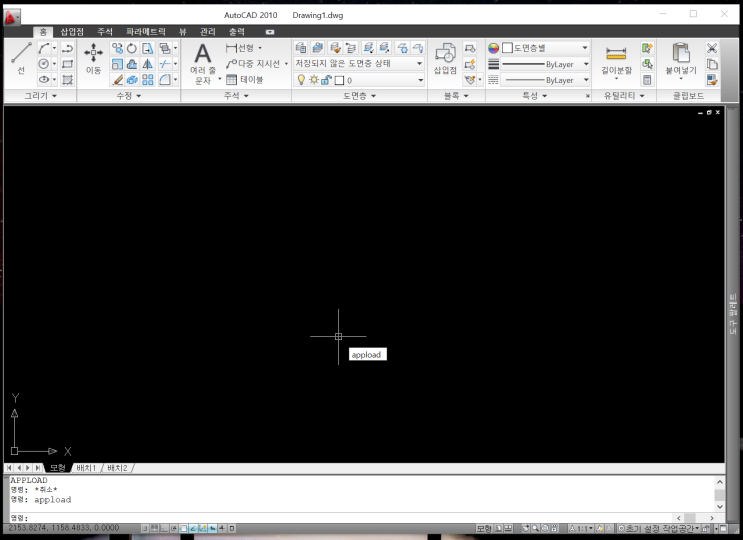
Task: Select the Line (선) drawing tool
Action: tap(21, 58)
